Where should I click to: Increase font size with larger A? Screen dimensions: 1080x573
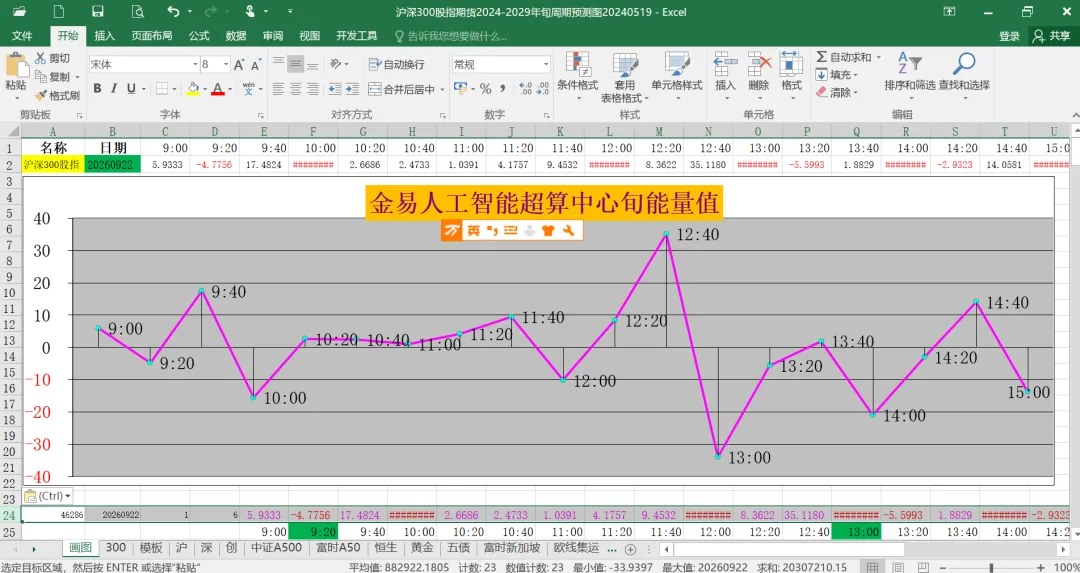coord(239,65)
